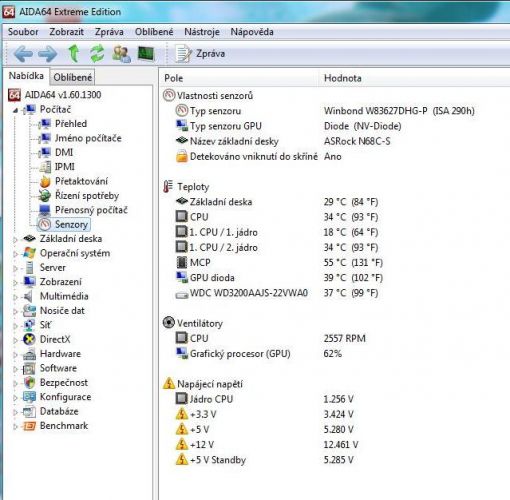The image size is (510, 500).
Task: Go up one level with green arrow
Action: point(74,53)
